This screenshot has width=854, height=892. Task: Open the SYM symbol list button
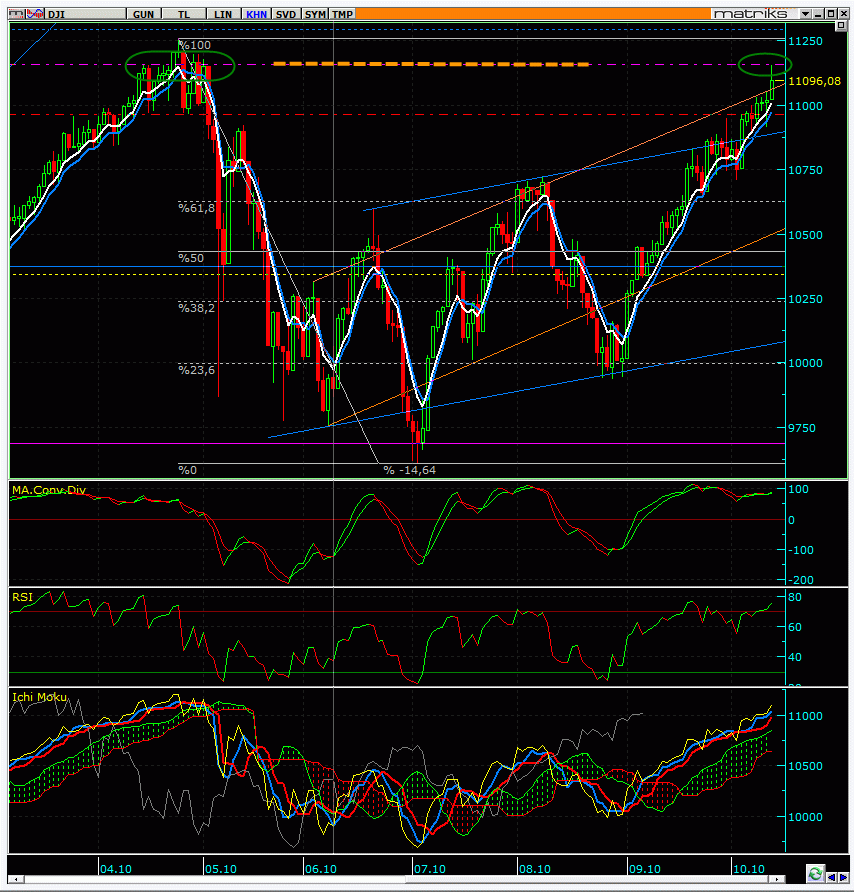315,14
